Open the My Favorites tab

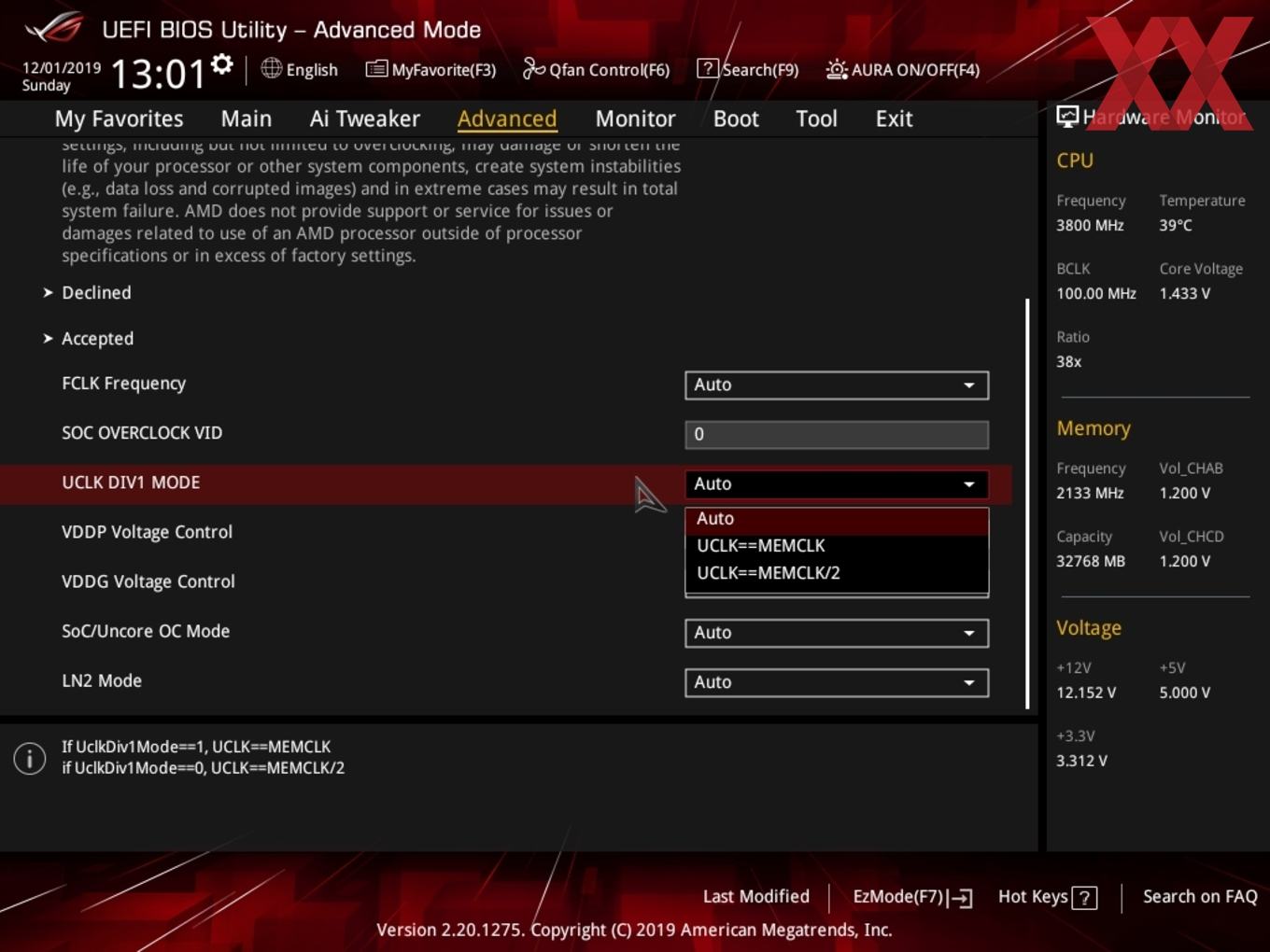tap(119, 119)
